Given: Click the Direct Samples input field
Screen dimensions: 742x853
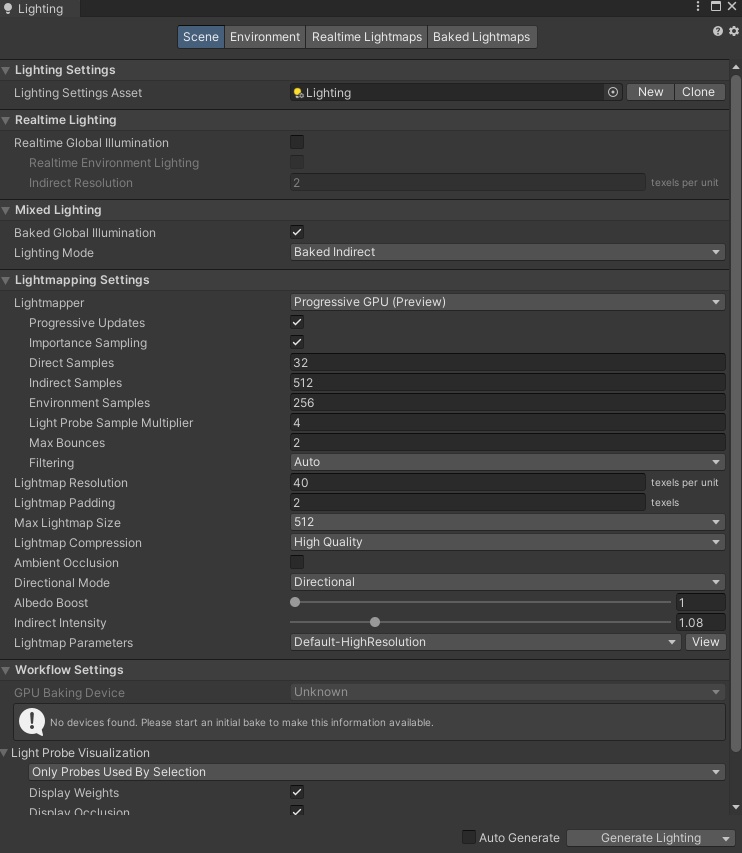Looking at the screenshot, I should pyautogui.click(x=508, y=362).
